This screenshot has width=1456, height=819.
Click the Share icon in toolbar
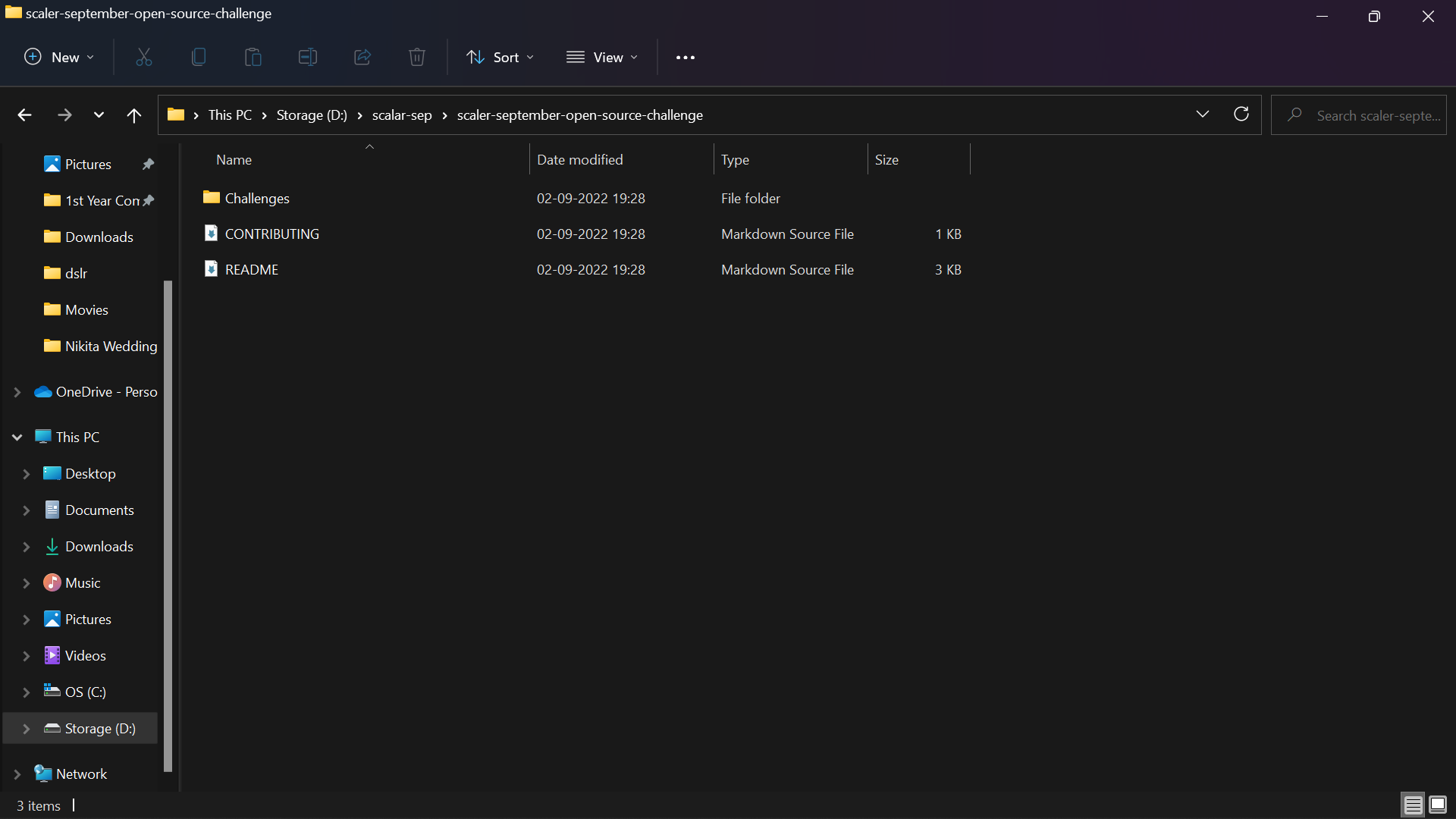tap(362, 58)
